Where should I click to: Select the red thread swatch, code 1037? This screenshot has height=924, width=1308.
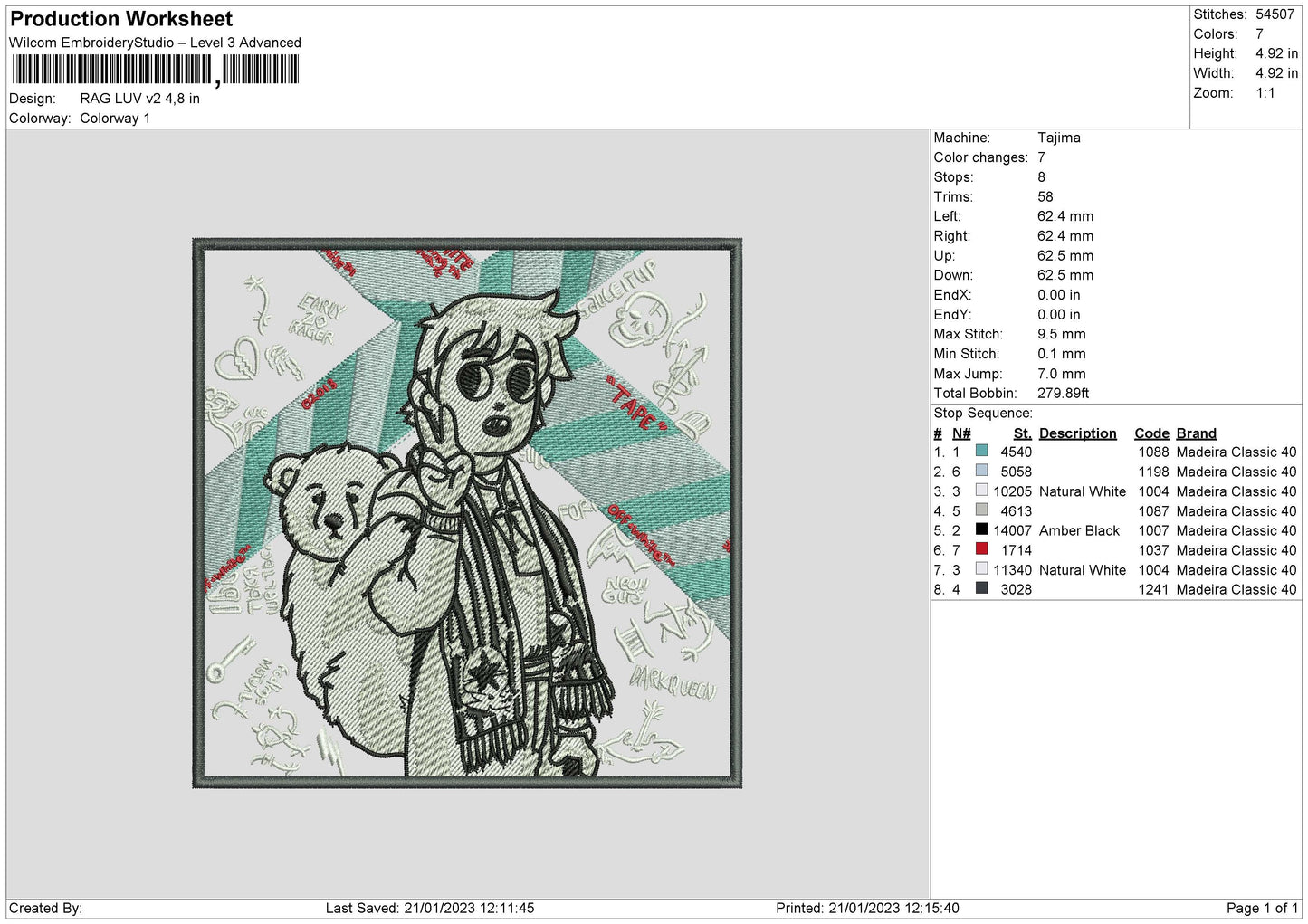point(981,549)
